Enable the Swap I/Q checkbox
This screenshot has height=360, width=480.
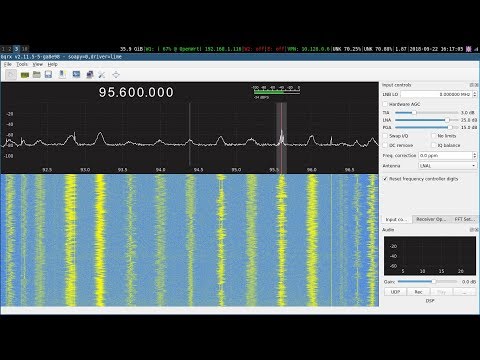pos(385,136)
